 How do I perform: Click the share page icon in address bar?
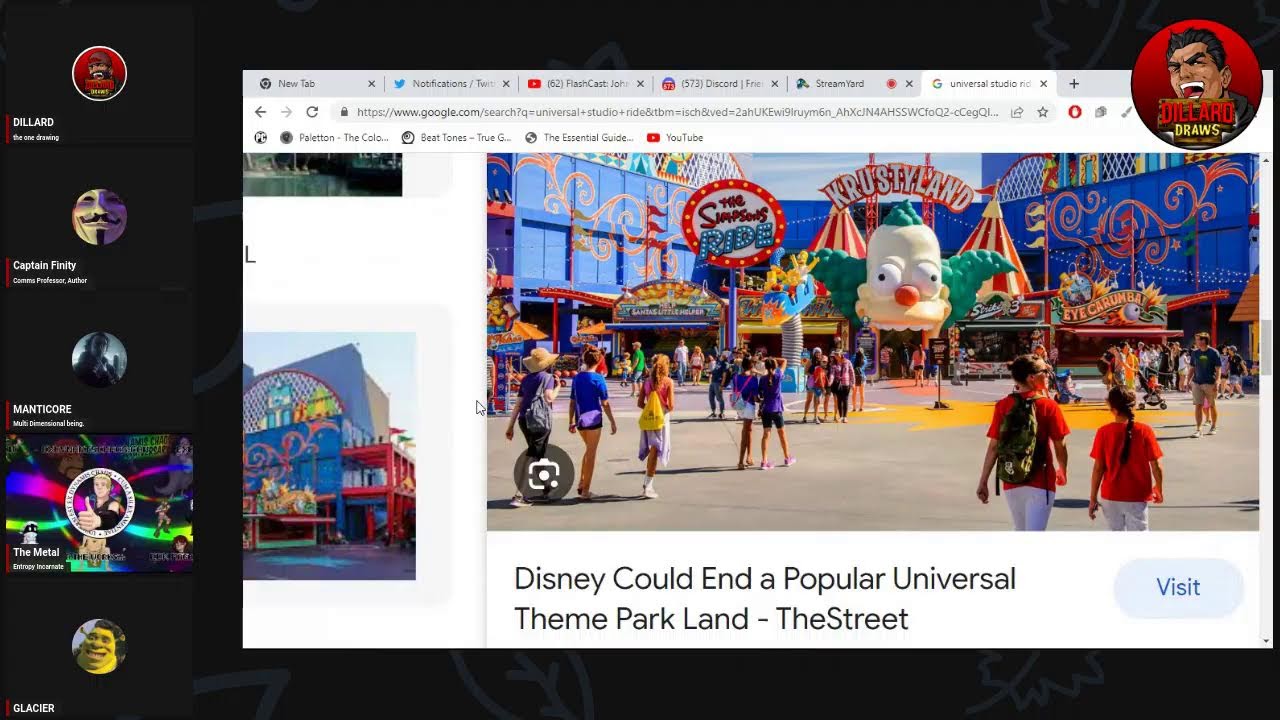(1017, 112)
